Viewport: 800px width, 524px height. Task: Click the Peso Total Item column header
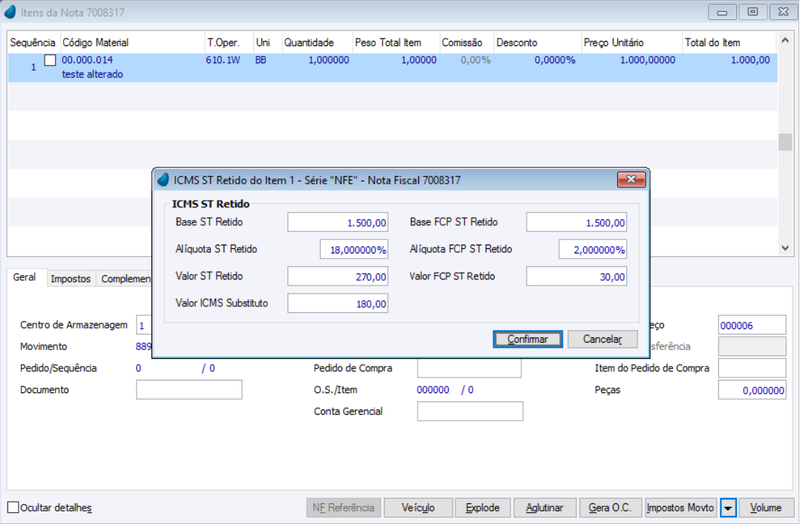pyautogui.click(x=396, y=42)
